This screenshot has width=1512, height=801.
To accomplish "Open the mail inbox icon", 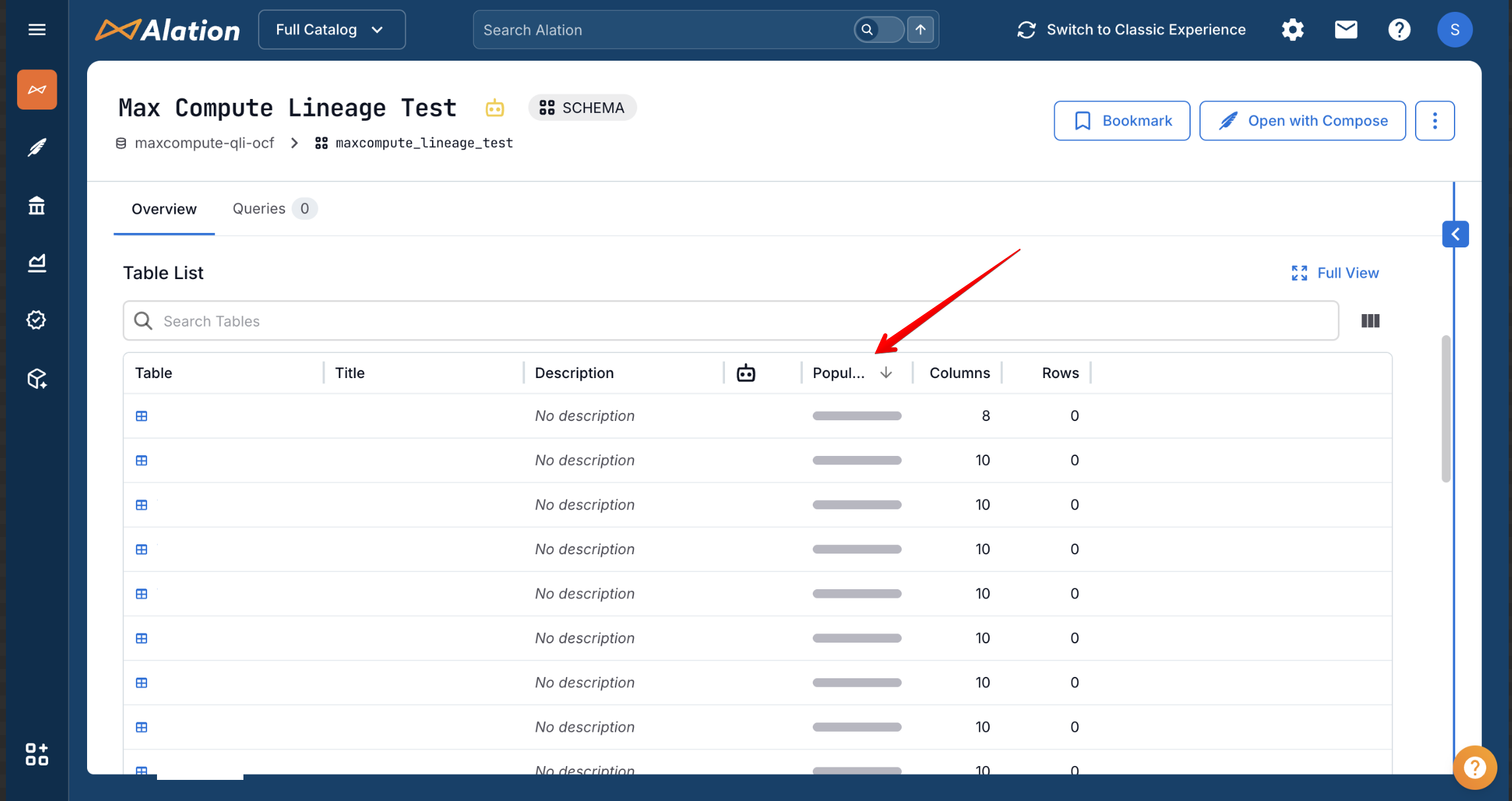I will 1346,30.
